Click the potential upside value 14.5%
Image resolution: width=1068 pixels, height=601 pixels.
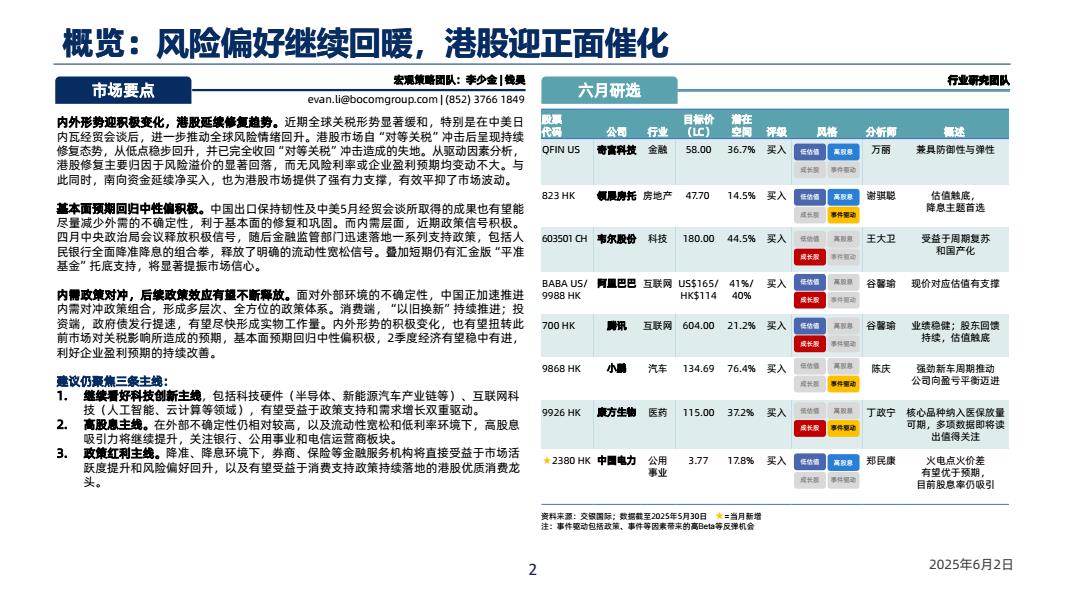(x=741, y=196)
